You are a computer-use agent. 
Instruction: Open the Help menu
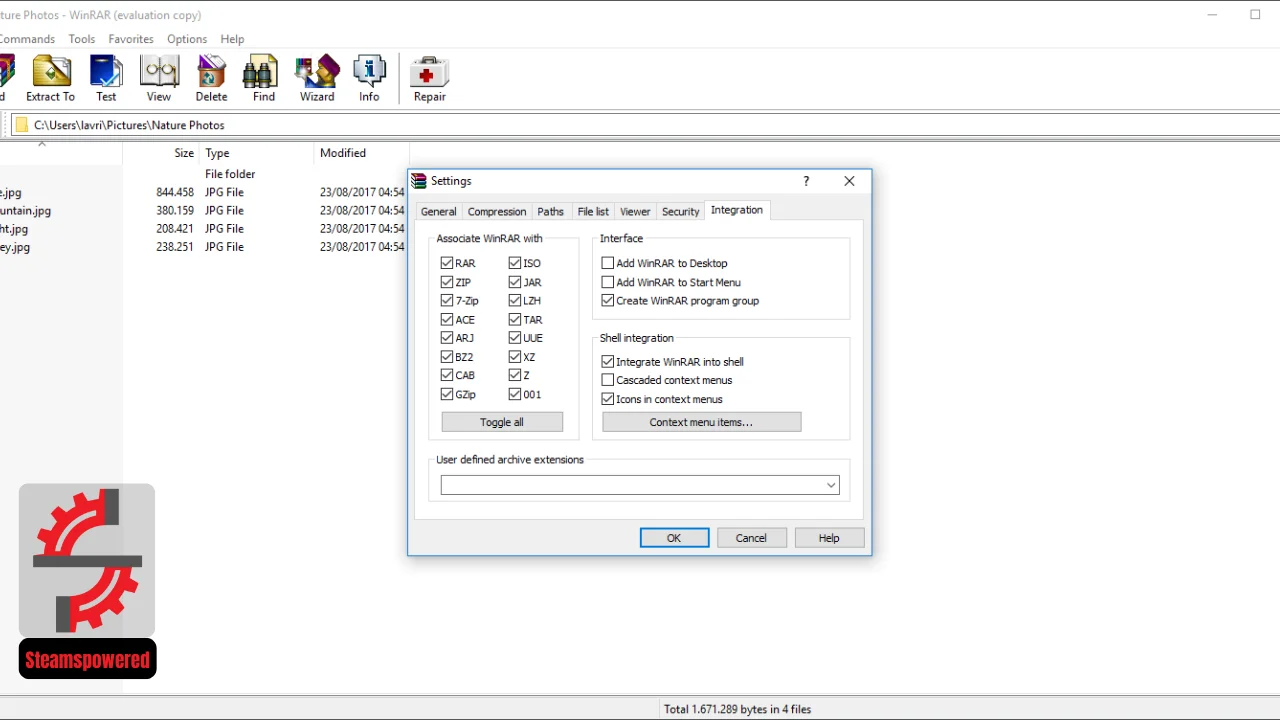pos(232,39)
